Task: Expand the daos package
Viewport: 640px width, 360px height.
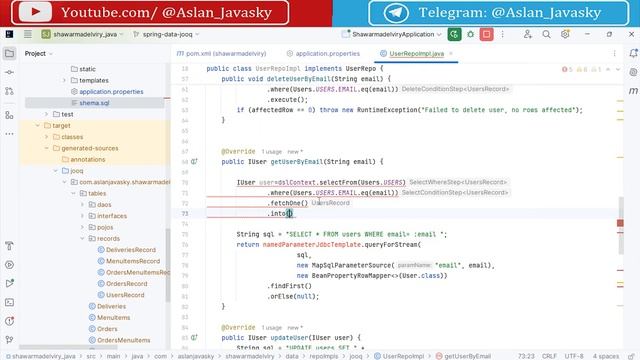Action: (82, 204)
